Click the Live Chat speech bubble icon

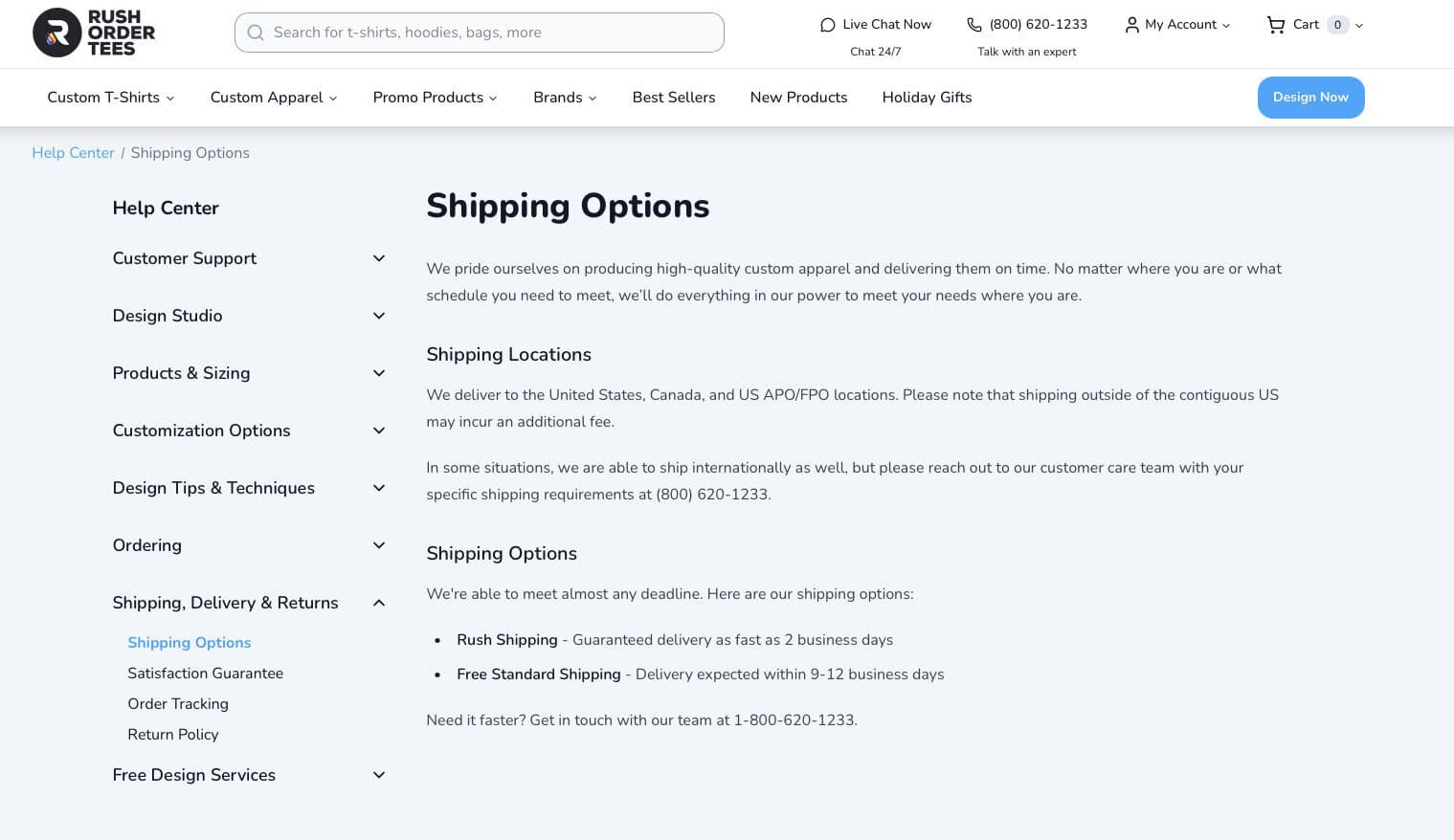(x=827, y=25)
